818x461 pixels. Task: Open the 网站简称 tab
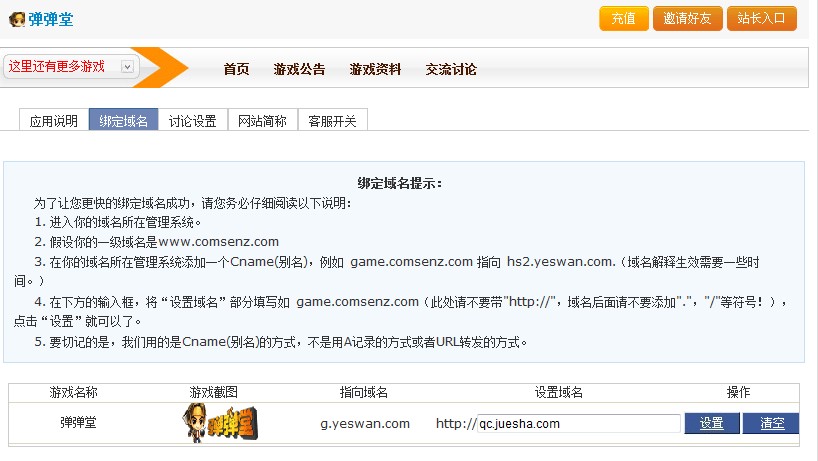coord(263,120)
